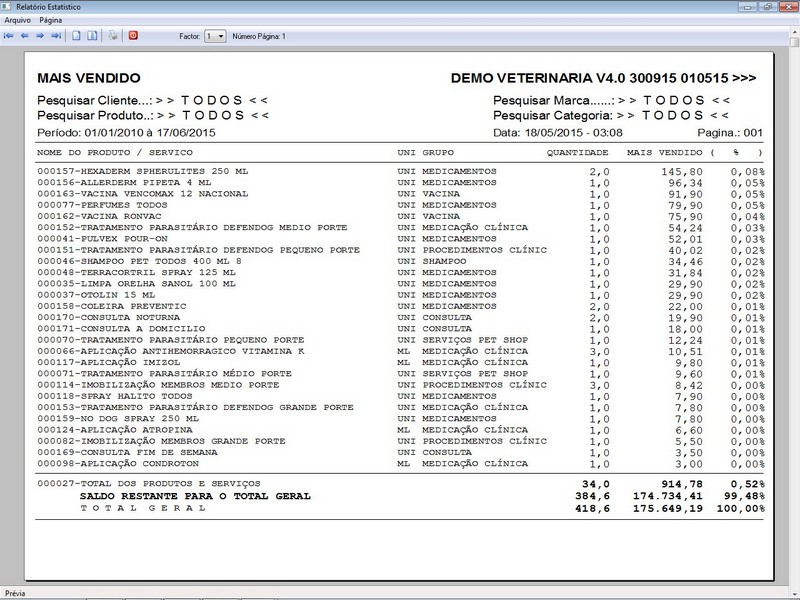Open the Página menu
800x600 pixels.
(x=51, y=20)
